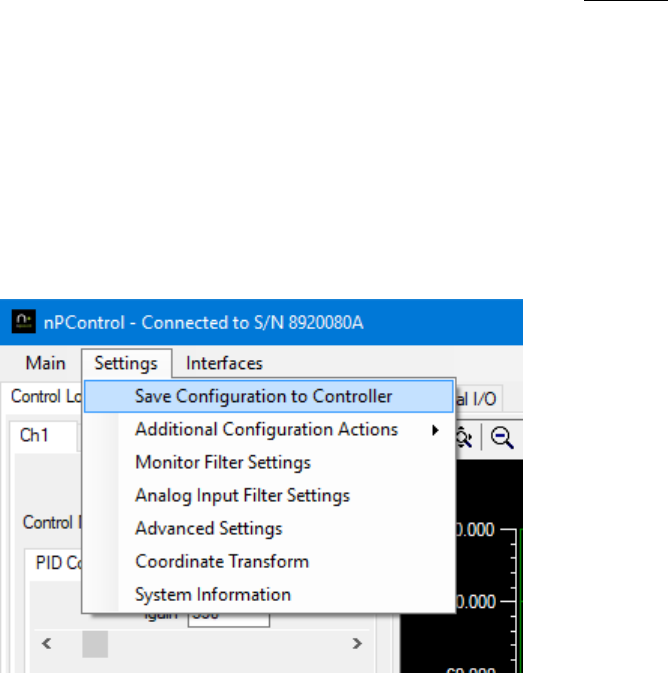The width and height of the screenshot is (668, 673).
Task: Open Monitor Filter Settings
Action: [269, 463]
